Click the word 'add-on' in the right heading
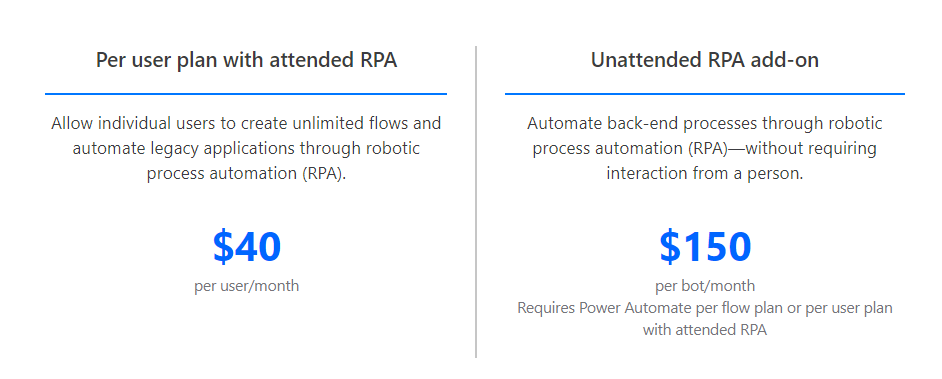 [782, 60]
